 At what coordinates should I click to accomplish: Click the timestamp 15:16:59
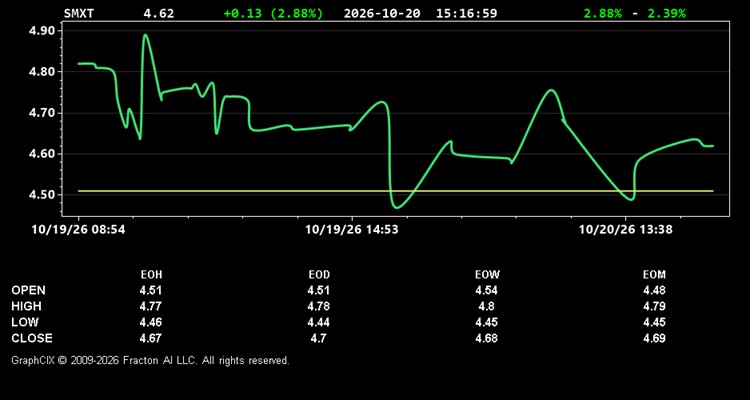click(x=466, y=13)
